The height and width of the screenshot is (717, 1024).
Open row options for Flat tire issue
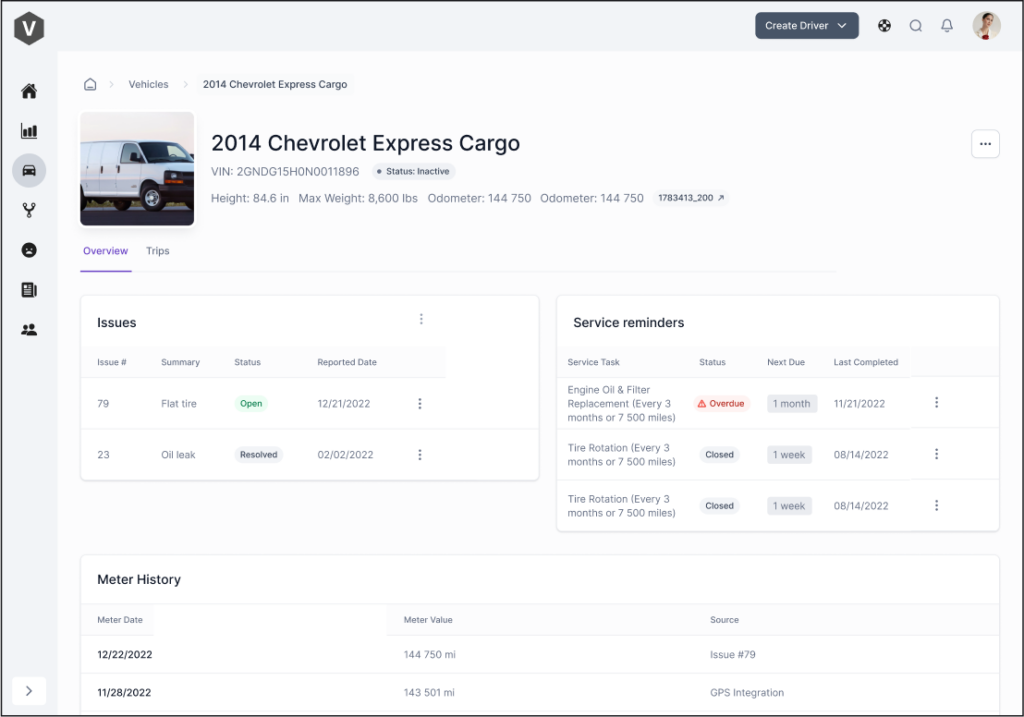[419, 404]
